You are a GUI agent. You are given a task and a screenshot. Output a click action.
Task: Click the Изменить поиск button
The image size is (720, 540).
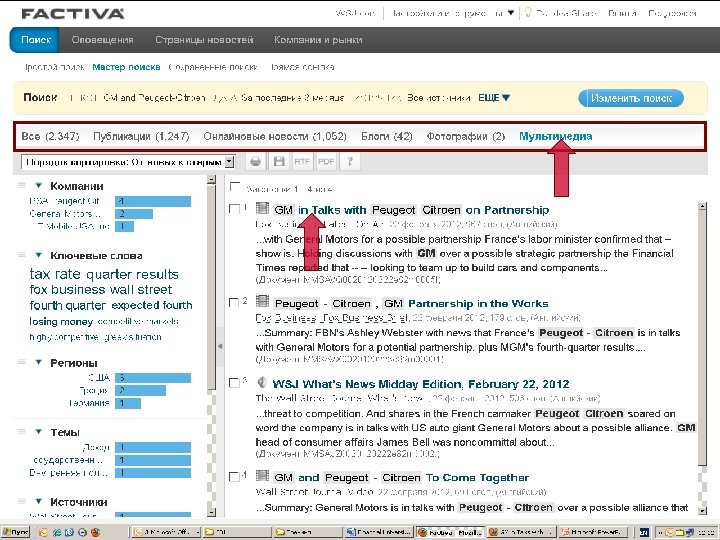(631, 98)
